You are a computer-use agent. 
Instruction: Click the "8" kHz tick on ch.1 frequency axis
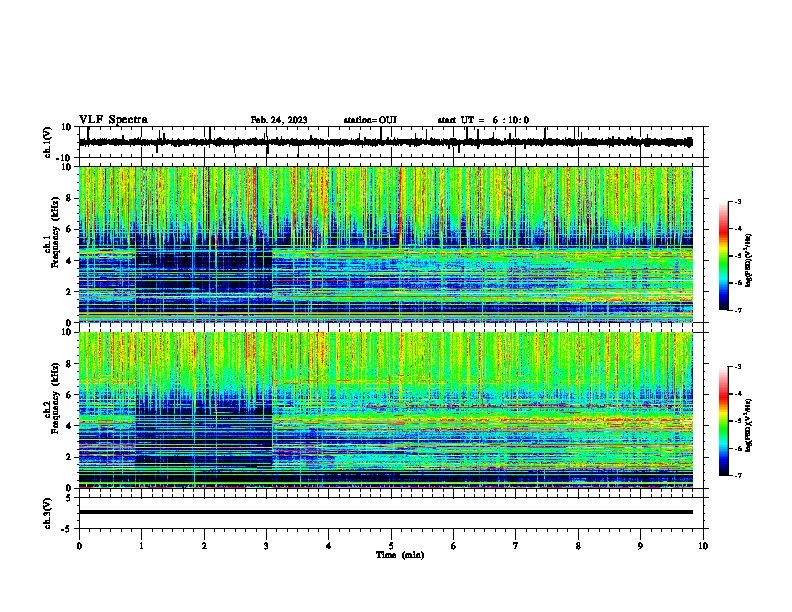click(69, 198)
